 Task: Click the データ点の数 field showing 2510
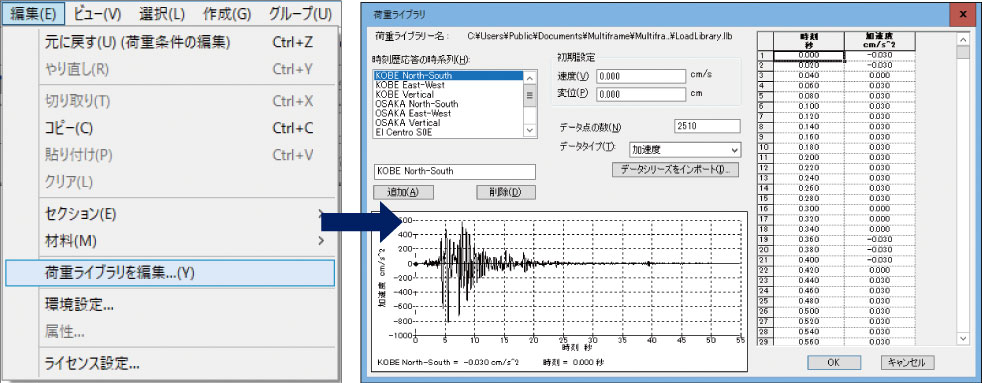tap(707, 126)
